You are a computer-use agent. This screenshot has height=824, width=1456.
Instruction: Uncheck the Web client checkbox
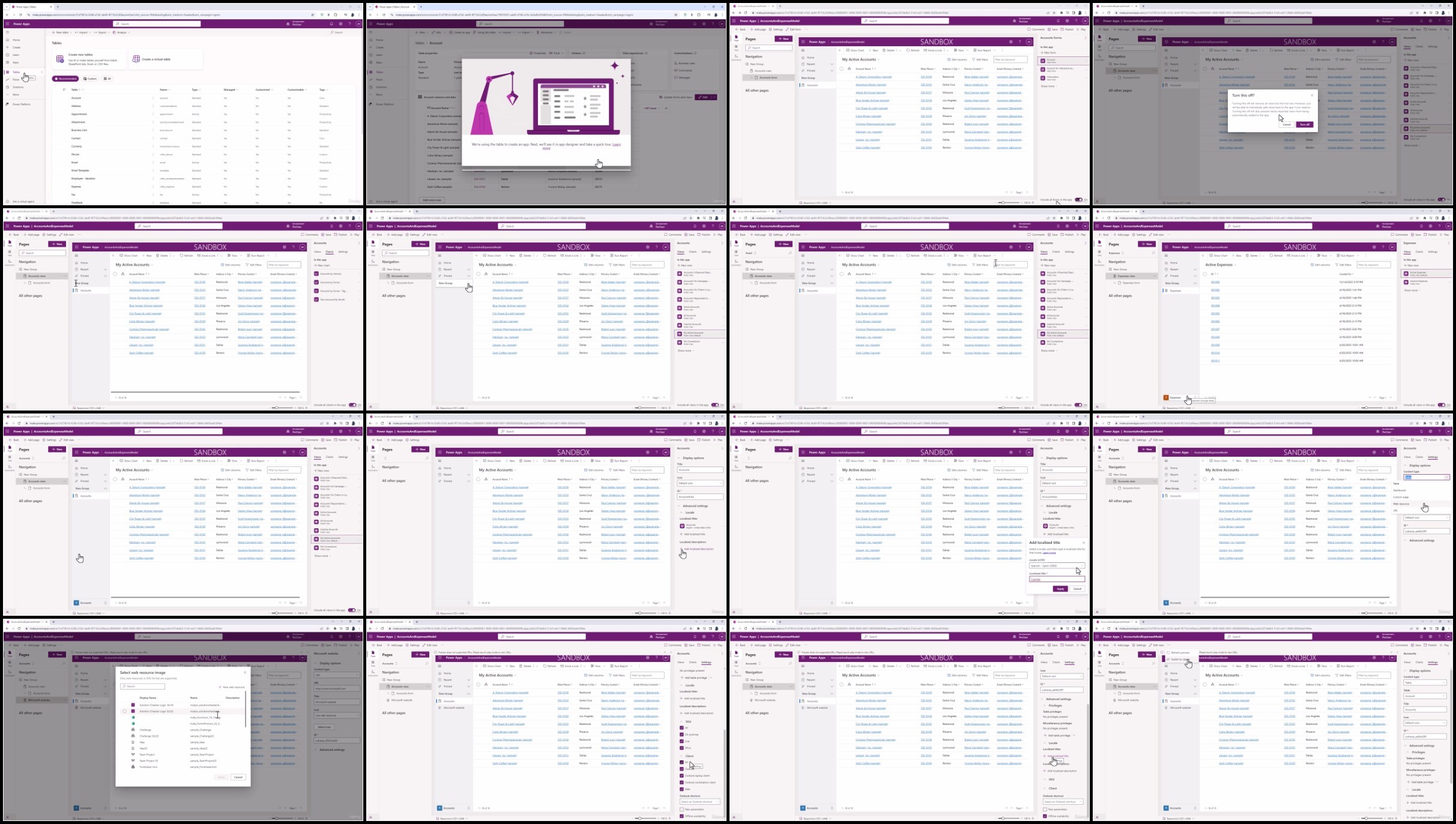point(681,789)
